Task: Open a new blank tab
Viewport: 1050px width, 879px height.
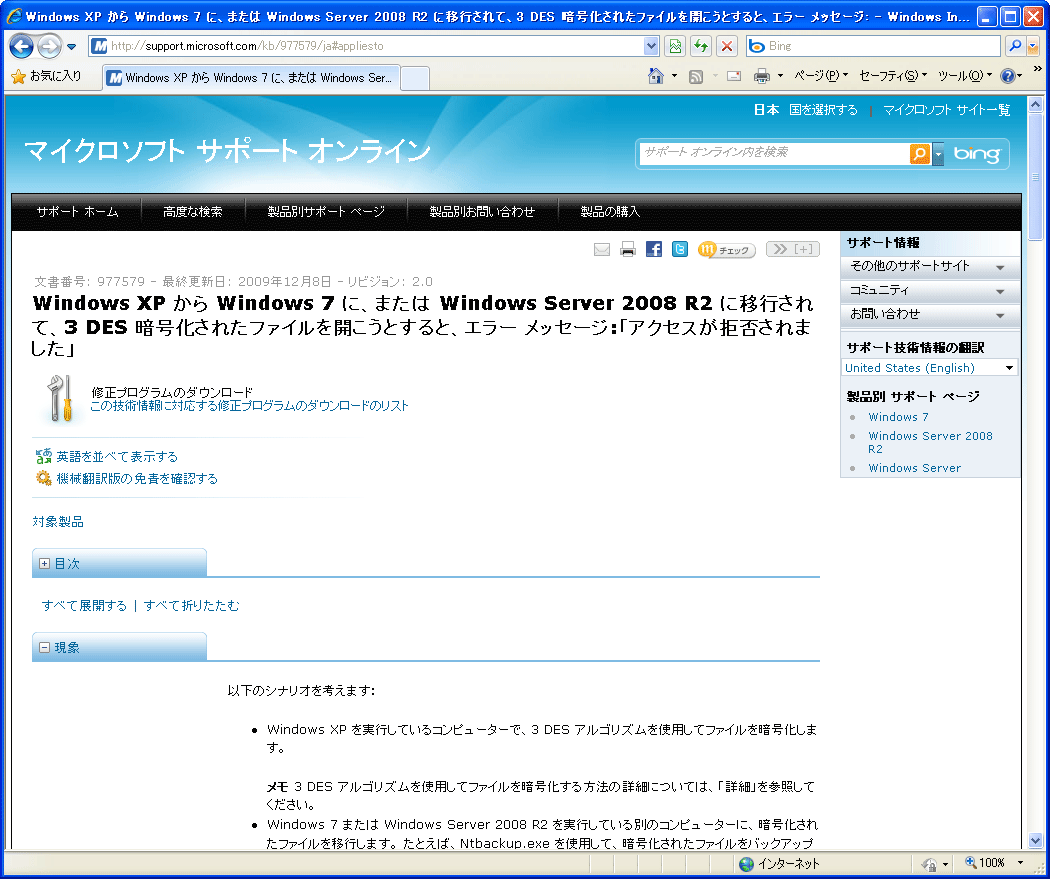Action: click(415, 78)
